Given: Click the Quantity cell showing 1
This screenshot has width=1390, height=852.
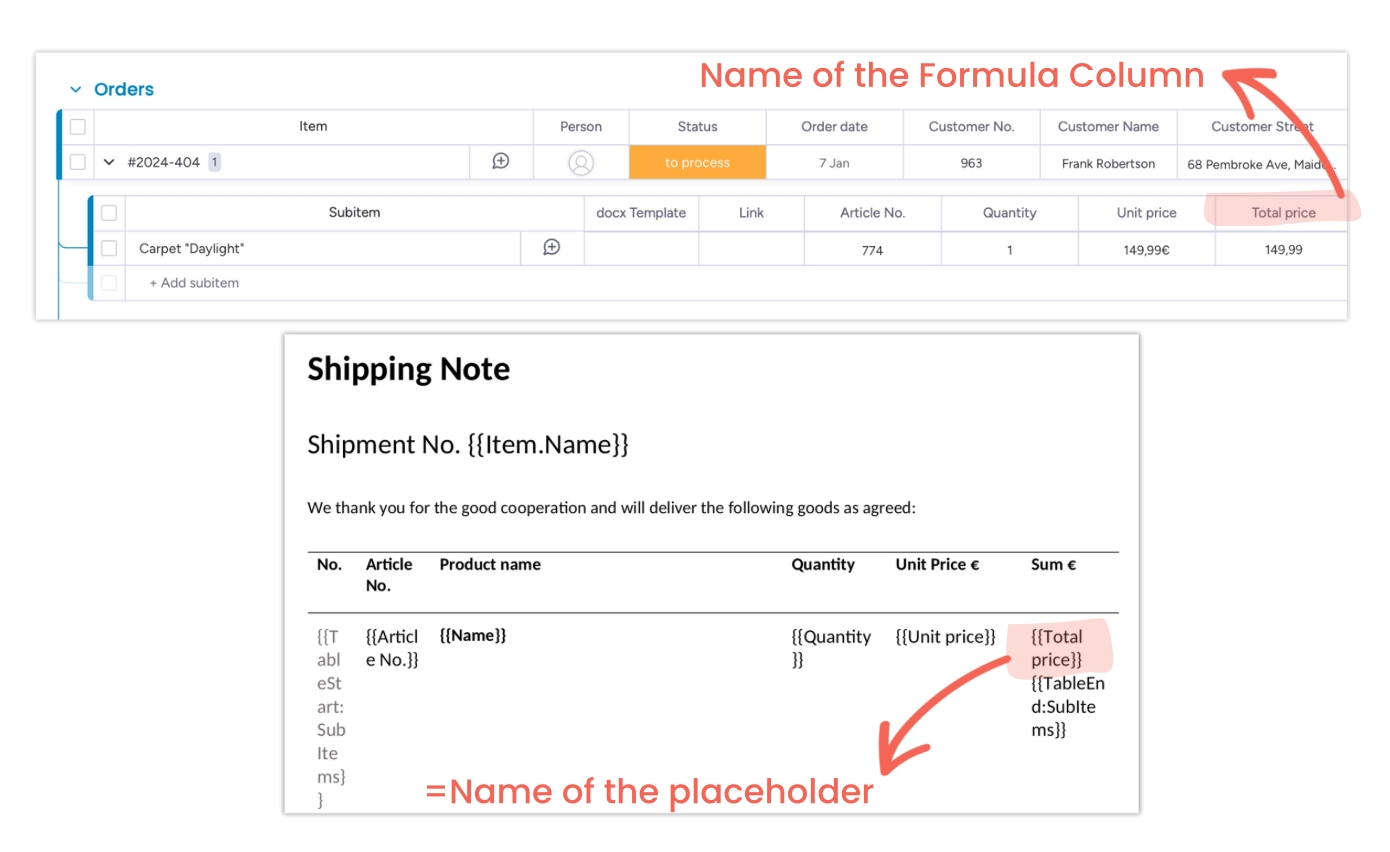Looking at the screenshot, I should click(x=1009, y=250).
